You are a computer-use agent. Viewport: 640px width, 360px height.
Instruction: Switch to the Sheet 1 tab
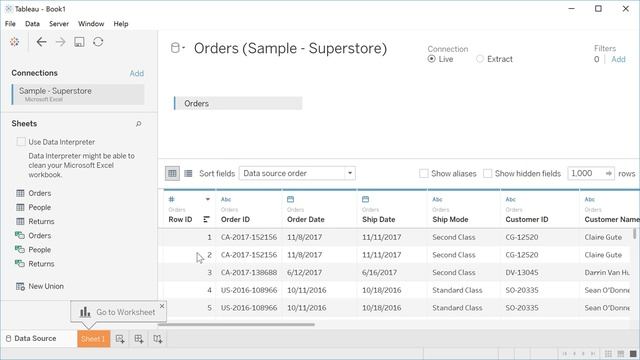[93, 339]
